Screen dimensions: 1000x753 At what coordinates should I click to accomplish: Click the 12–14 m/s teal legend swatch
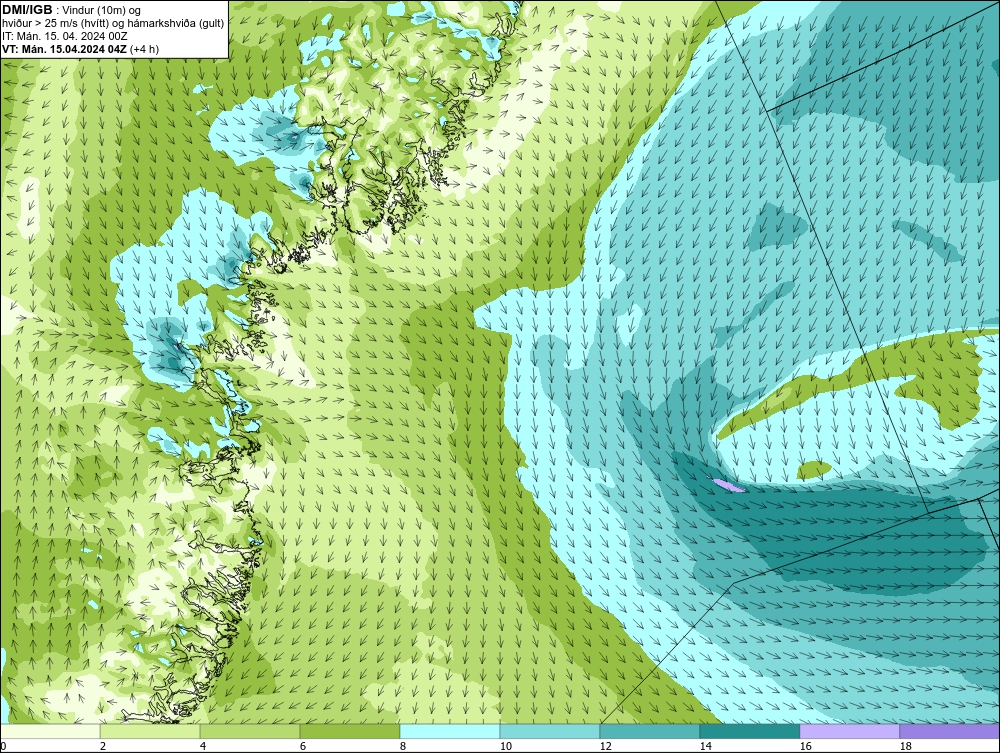tap(650, 731)
